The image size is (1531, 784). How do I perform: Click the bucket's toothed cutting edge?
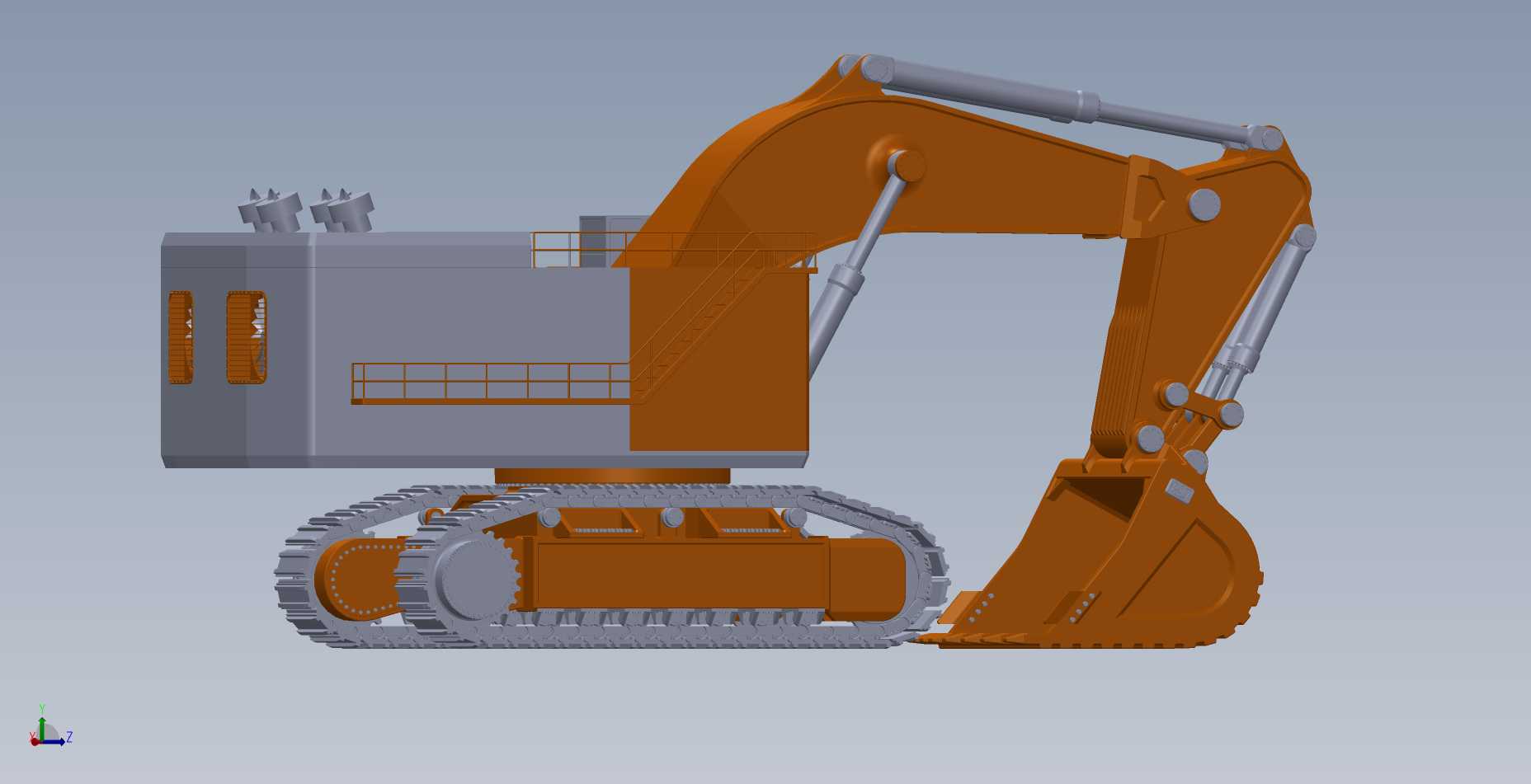point(1072,641)
